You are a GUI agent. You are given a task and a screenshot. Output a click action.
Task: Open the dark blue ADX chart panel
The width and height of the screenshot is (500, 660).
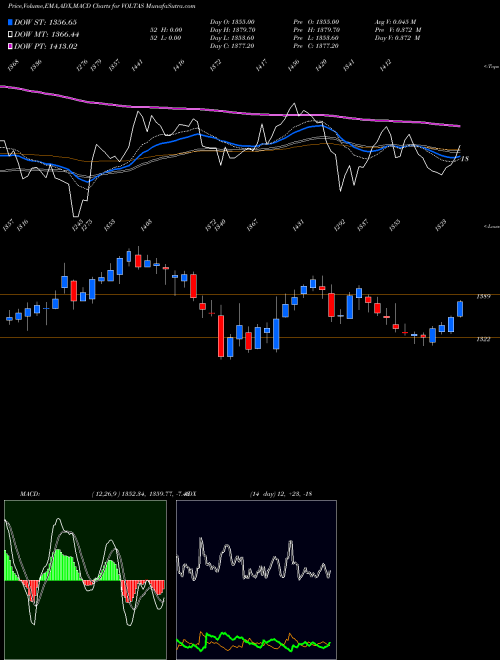click(256, 580)
